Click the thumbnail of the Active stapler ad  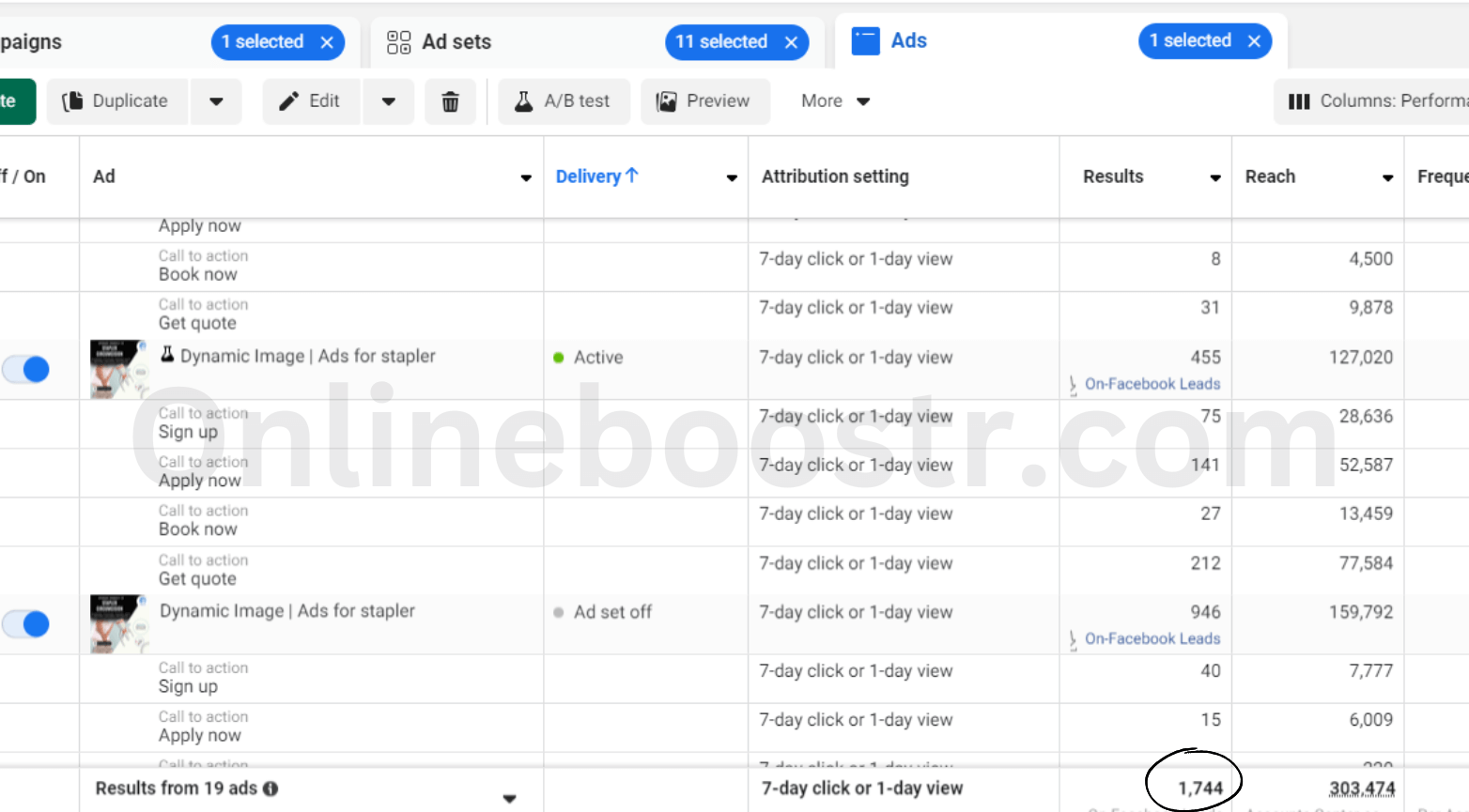coord(118,369)
